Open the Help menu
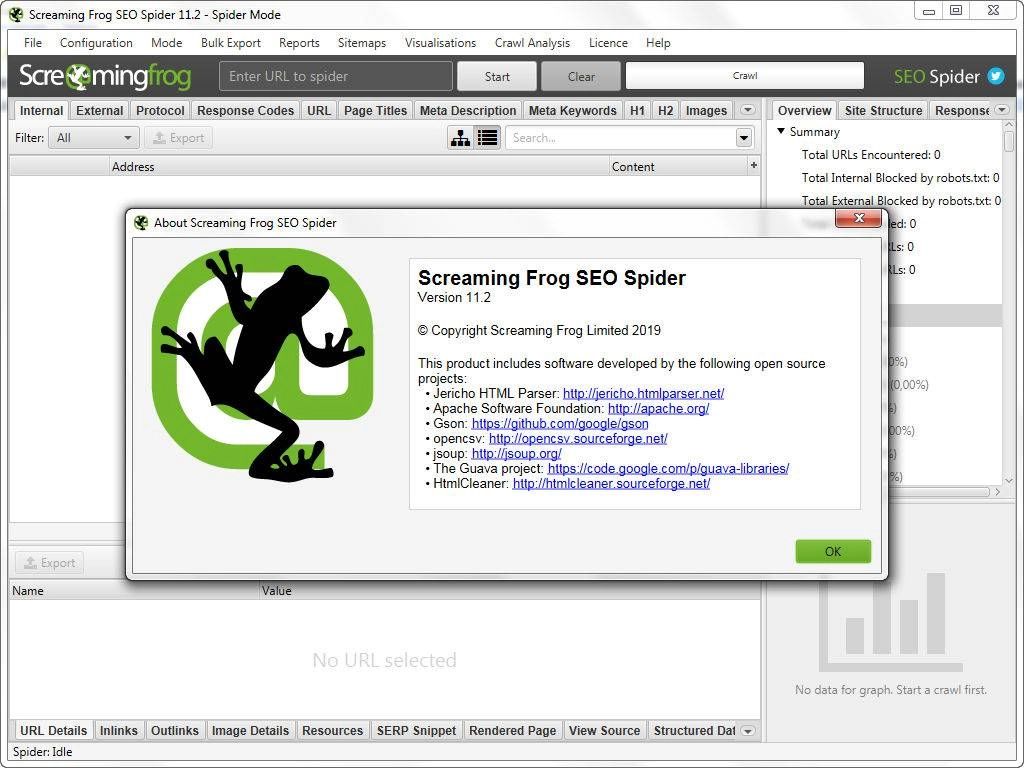Image resolution: width=1024 pixels, height=768 pixels. click(x=658, y=42)
